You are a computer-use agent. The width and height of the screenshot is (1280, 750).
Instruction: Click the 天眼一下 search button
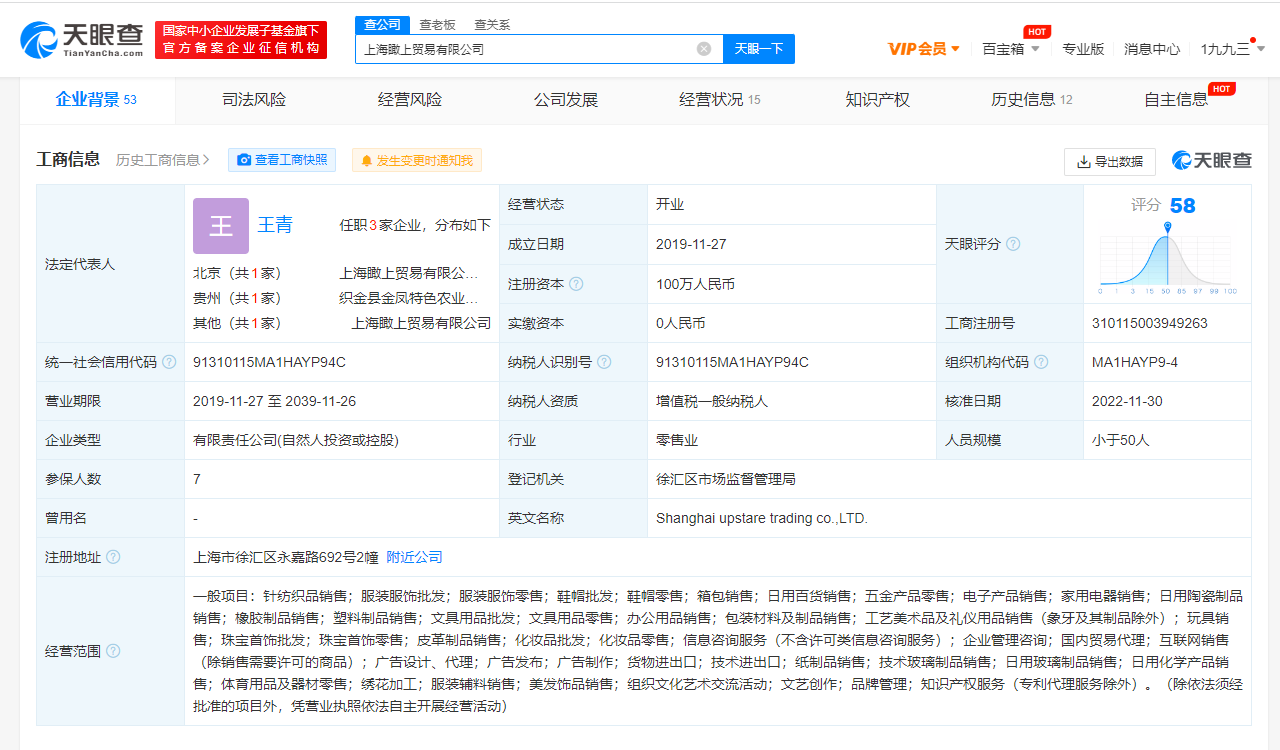click(x=759, y=48)
